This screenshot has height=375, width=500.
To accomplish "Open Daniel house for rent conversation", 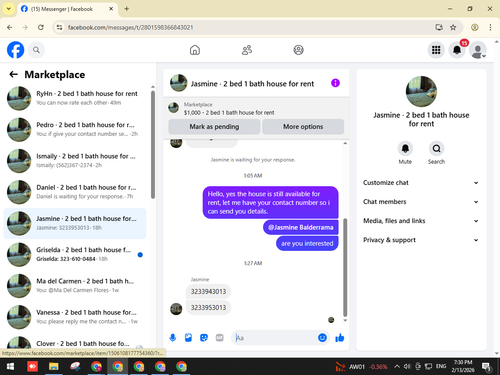I will click(75, 192).
